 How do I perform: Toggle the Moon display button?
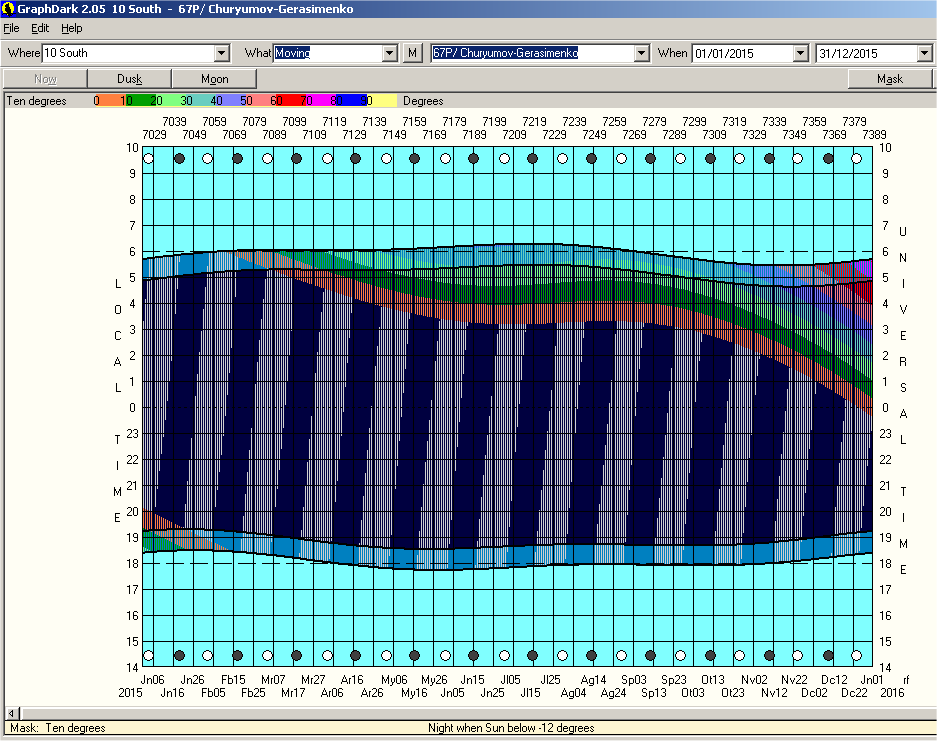click(214, 79)
